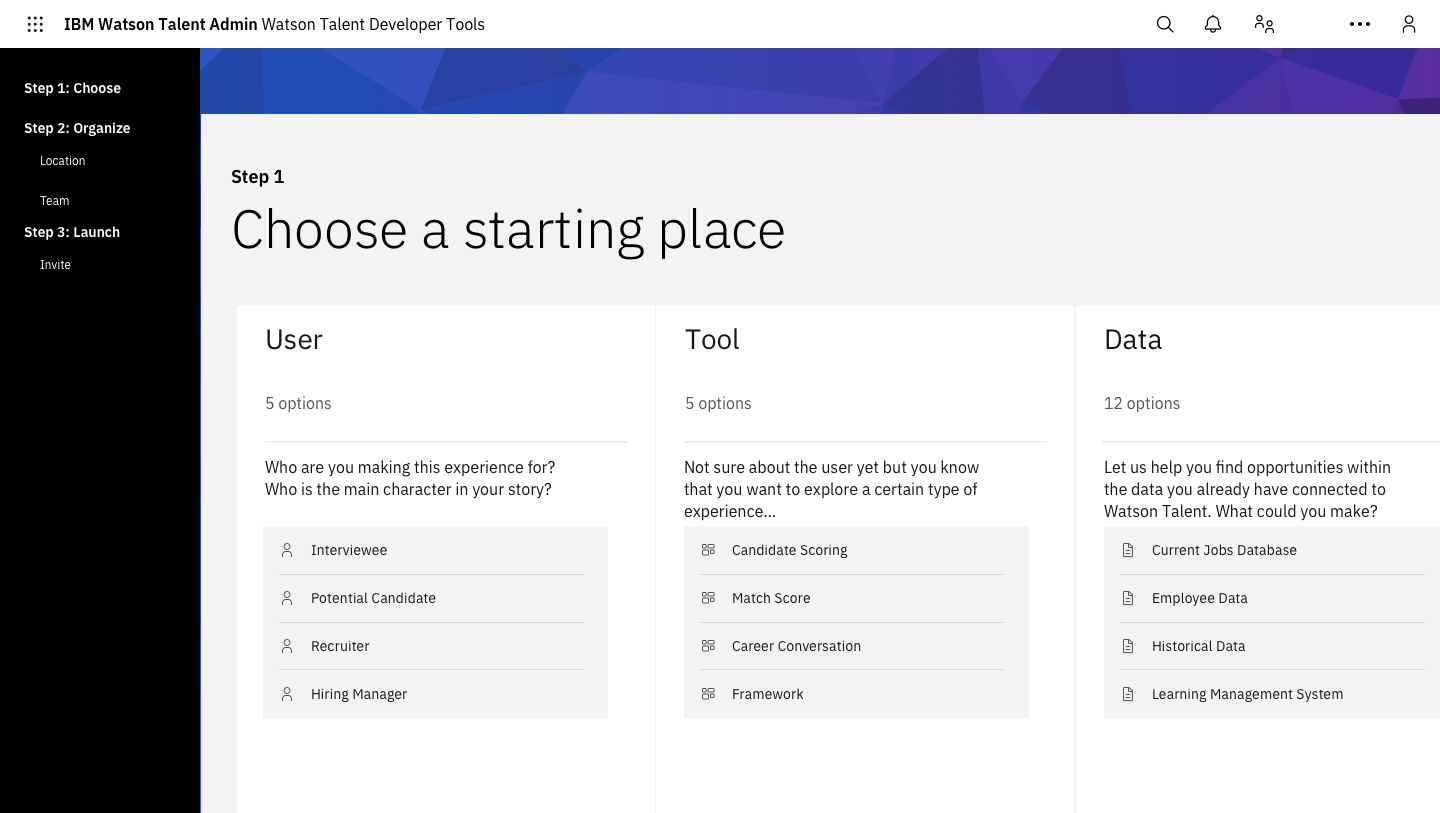Click the document icon beside Historical Data
Viewport: 1440px width, 813px height.
[1128, 646]
